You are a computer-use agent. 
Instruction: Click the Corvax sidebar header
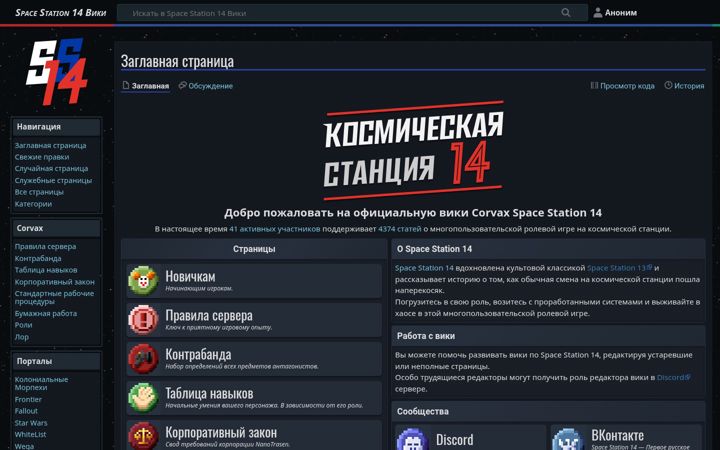click(56, 228)
